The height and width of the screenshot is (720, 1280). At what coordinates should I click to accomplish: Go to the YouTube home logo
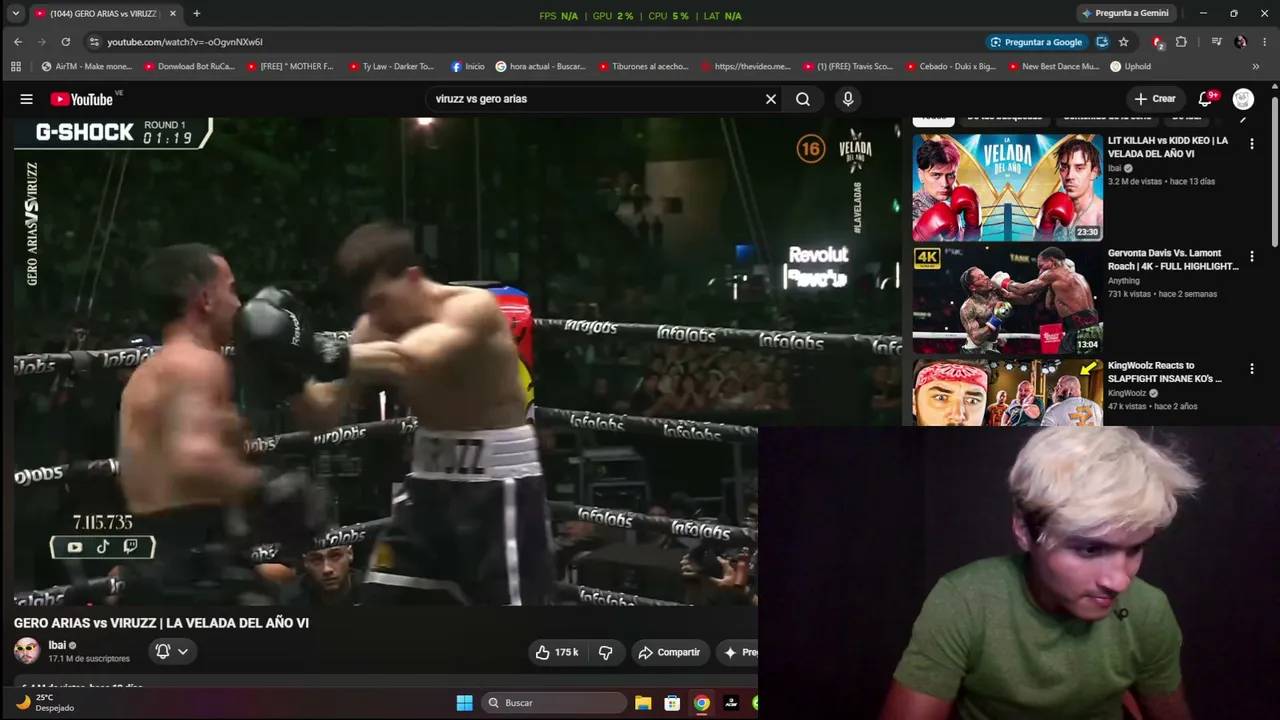pyautogui.click(x=82, y=99)
